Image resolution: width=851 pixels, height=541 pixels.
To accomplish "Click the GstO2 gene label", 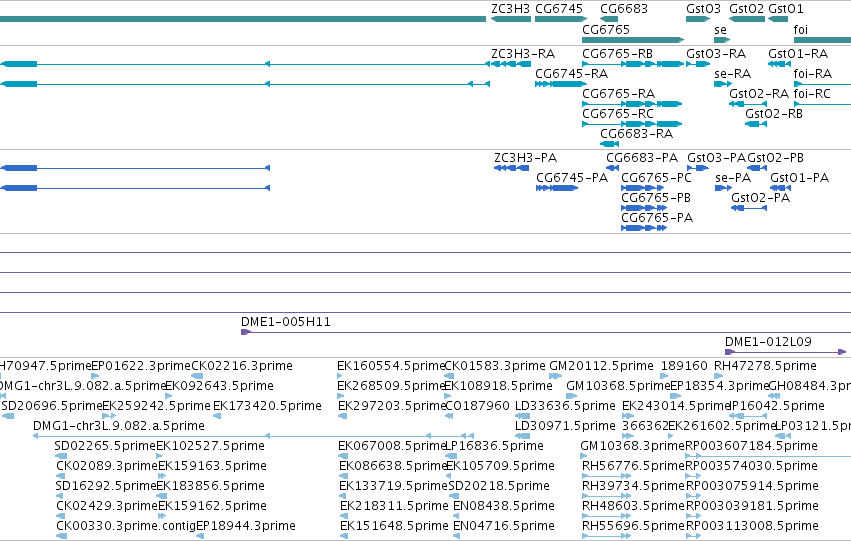I will 746,9.
